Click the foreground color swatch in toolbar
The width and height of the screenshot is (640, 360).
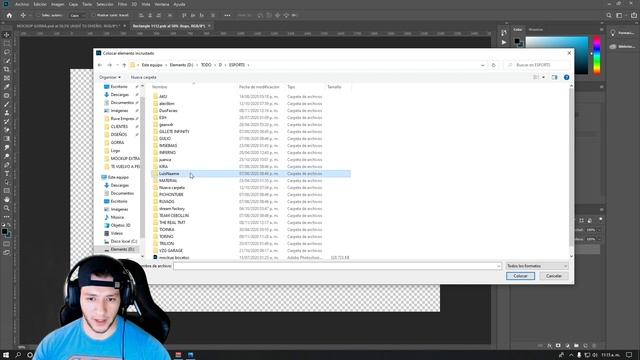[4, 231]
